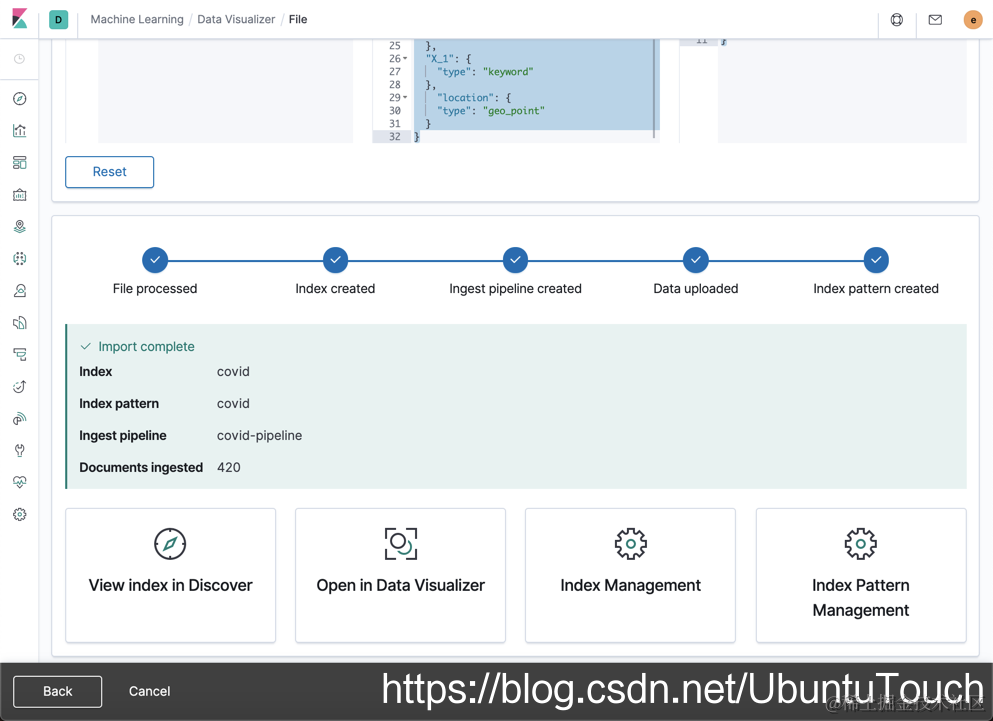This screenshot has width=993, height=721.
Task: Click the mappings editor scrollbar
Action: [654, 89]
